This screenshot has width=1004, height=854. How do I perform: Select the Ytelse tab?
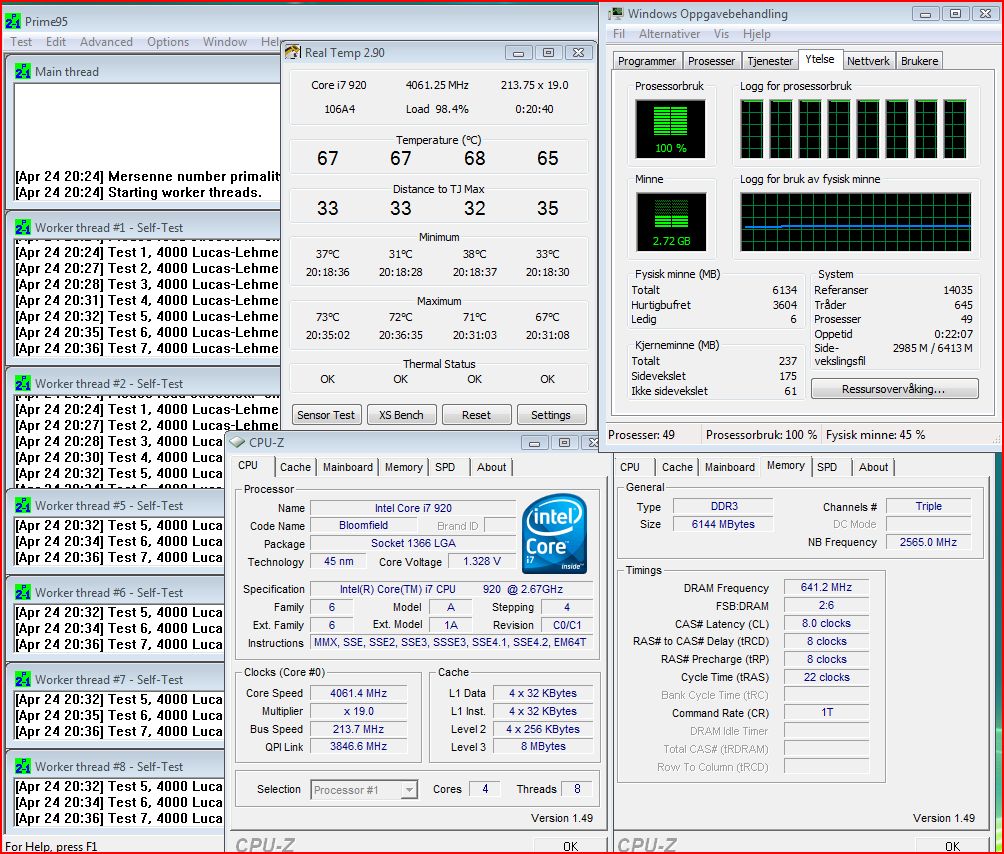[820, 59]
